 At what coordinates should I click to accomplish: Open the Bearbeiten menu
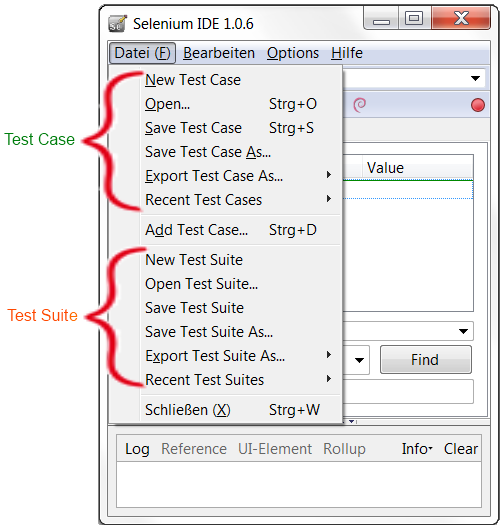219,53
